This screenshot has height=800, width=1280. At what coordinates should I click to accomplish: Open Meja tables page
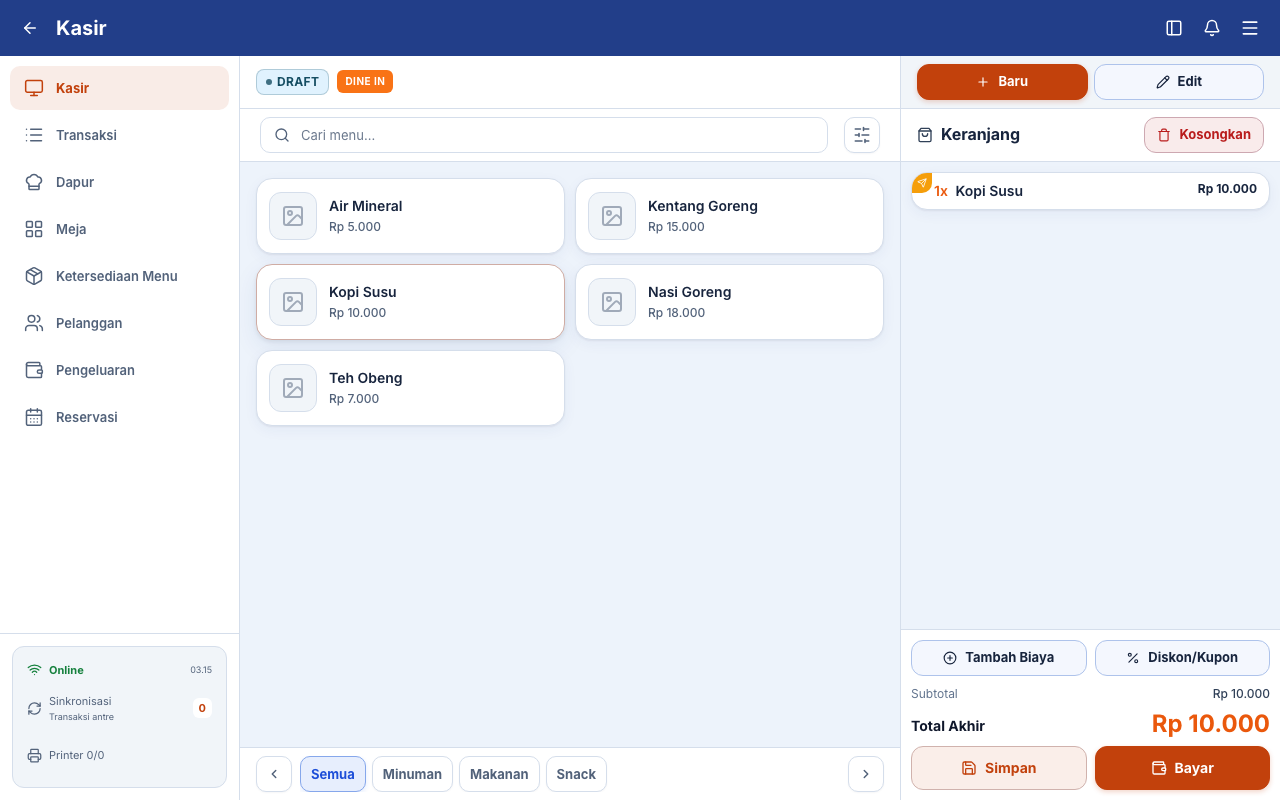[120, 229]
